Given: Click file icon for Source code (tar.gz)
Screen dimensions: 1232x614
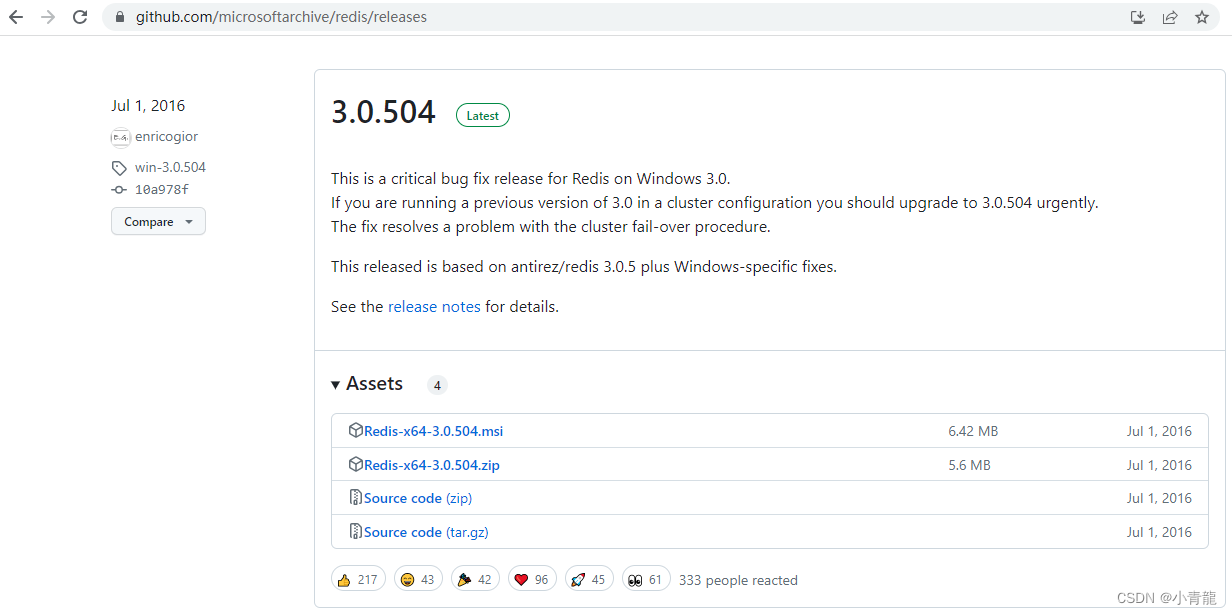Looking at the screenshot, I should tap(355, 532).
